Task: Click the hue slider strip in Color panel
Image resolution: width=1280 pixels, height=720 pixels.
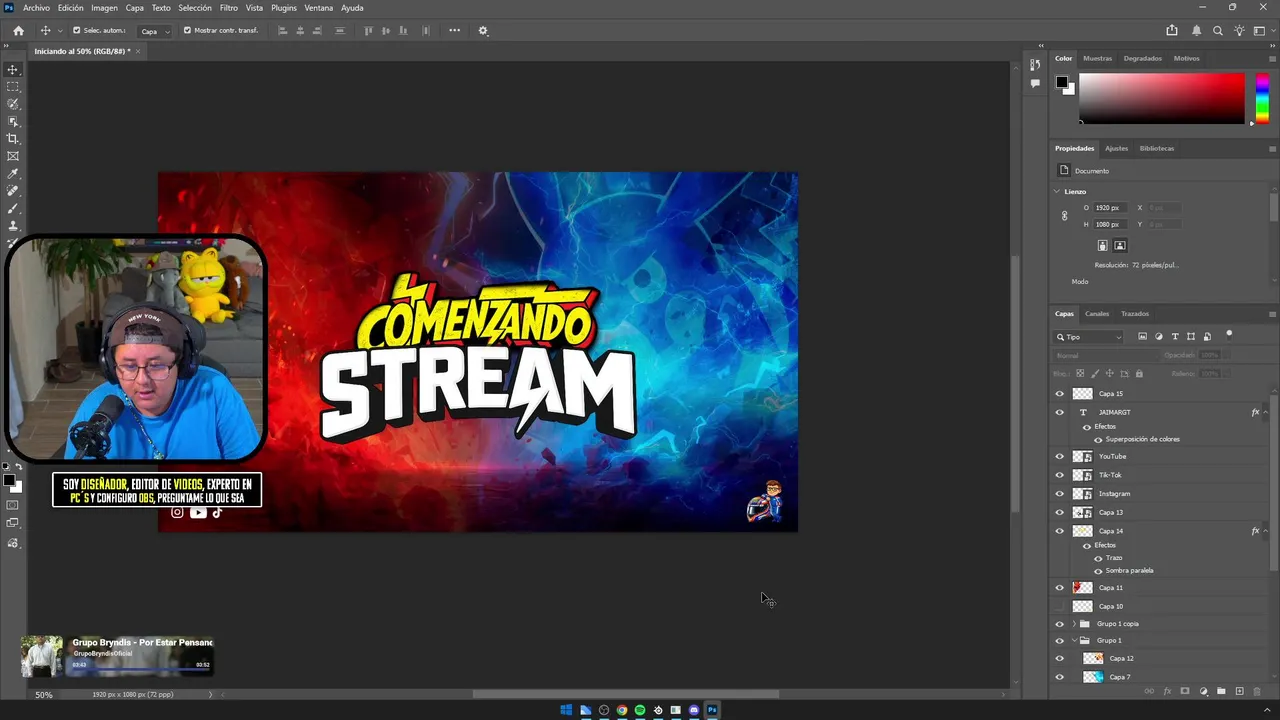Action: pos(1263,98)
